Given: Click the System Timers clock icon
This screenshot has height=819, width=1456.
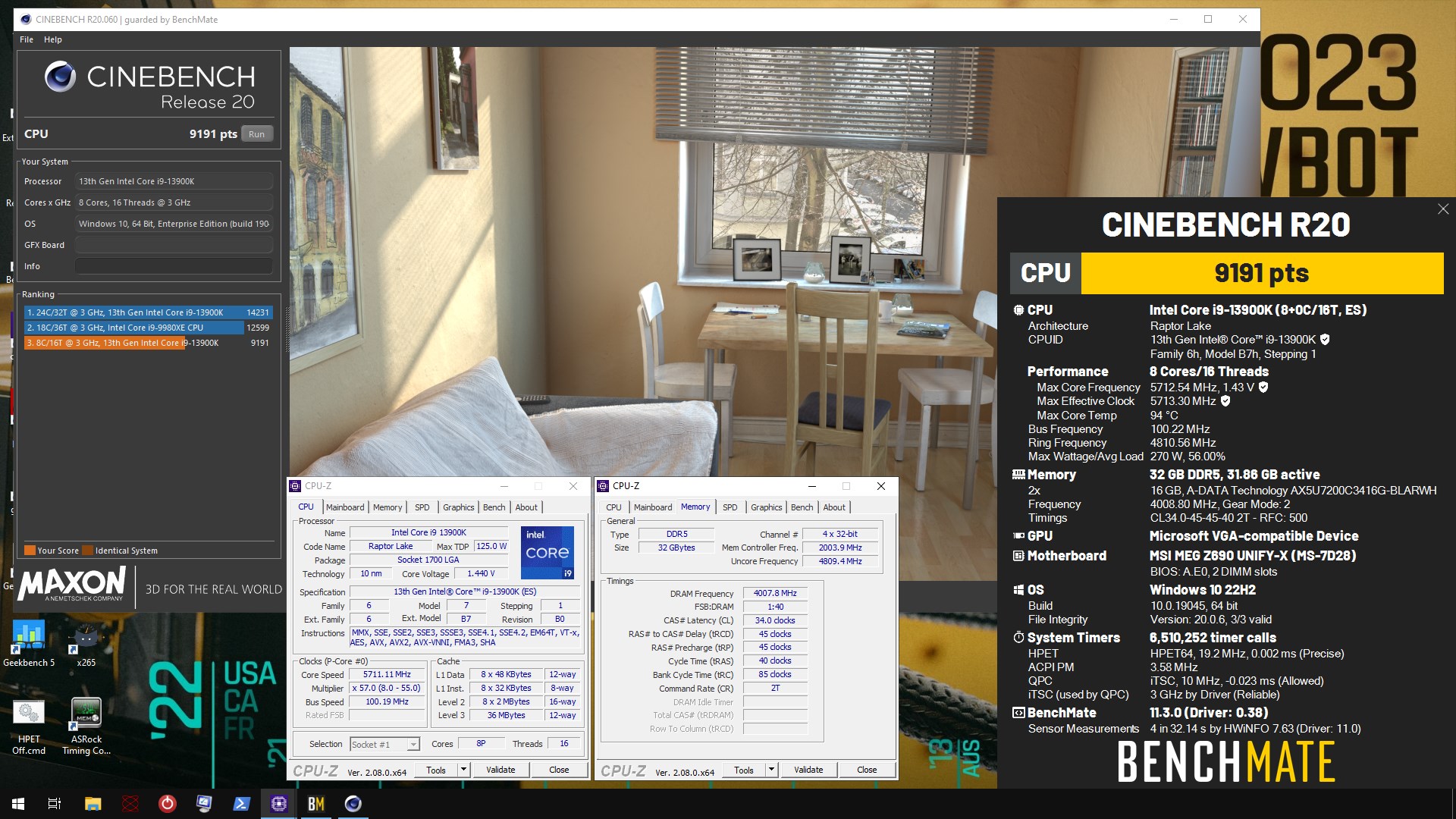Looking at the screenshot, I should point(1018,638).
